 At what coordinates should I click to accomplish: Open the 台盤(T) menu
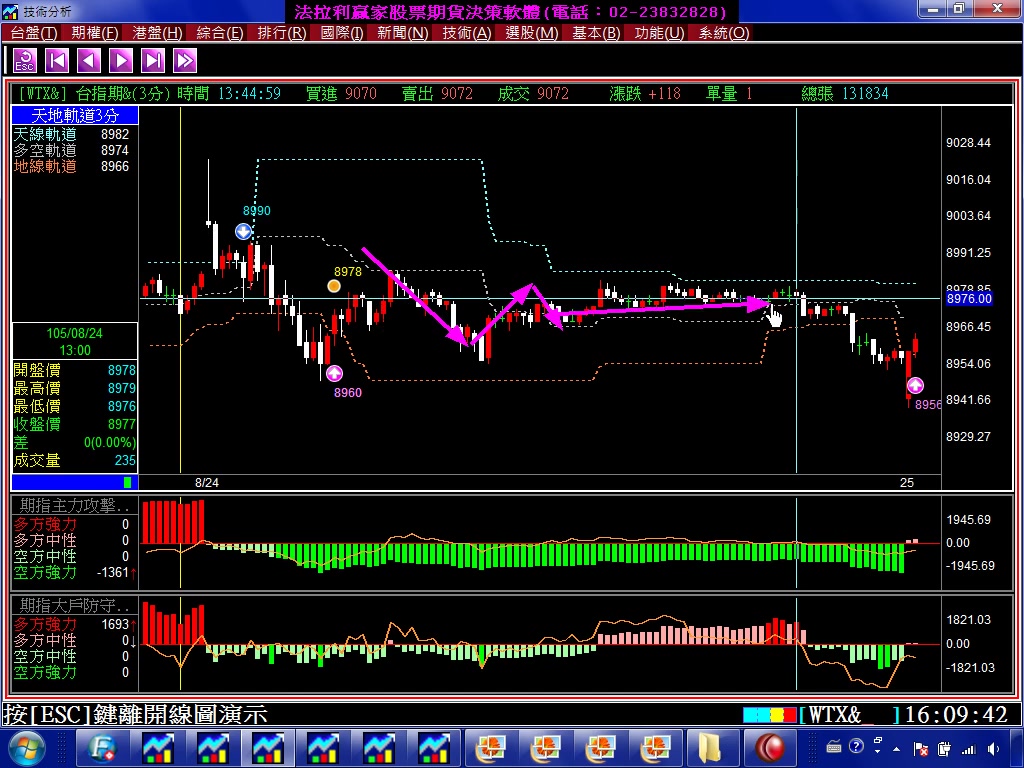coord(34,33)
